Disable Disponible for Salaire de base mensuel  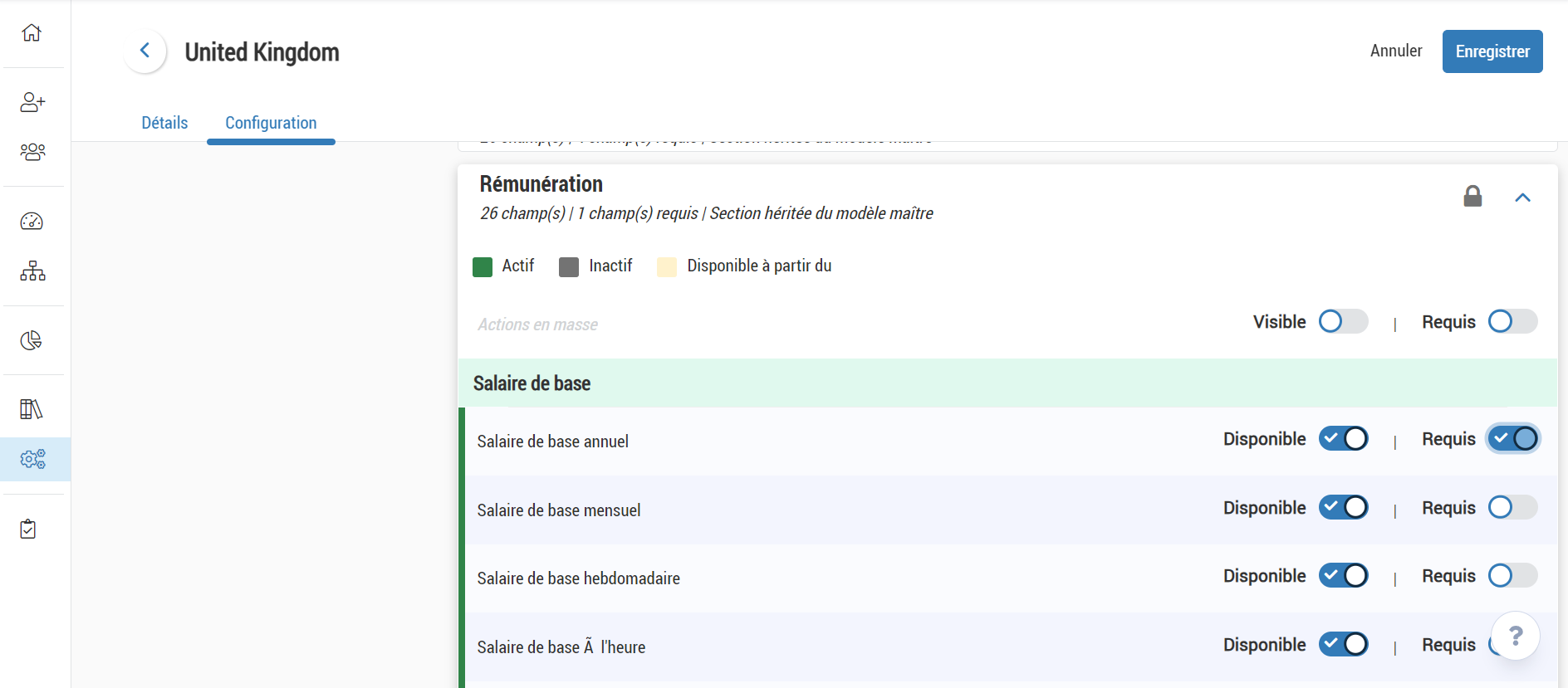tap(1343, 507)
